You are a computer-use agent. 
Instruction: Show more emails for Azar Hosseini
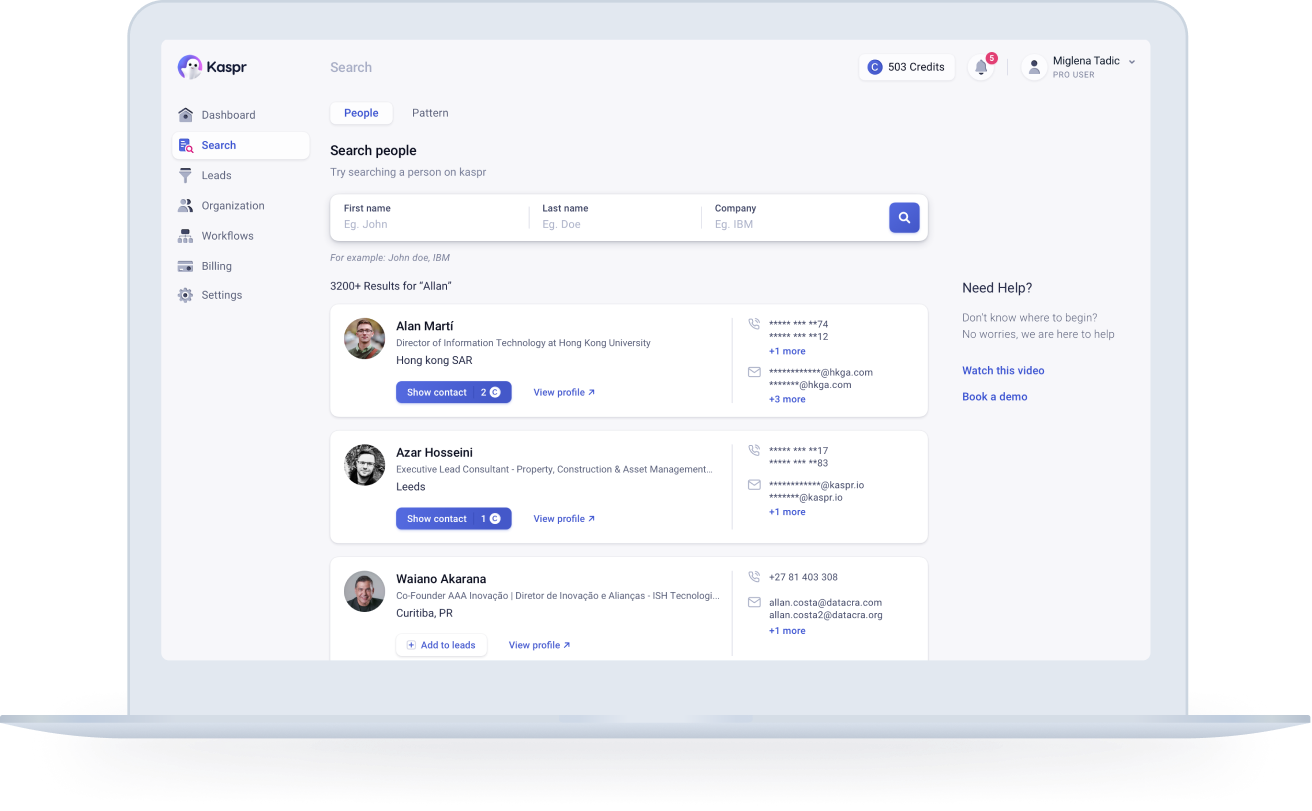[787, 512]
